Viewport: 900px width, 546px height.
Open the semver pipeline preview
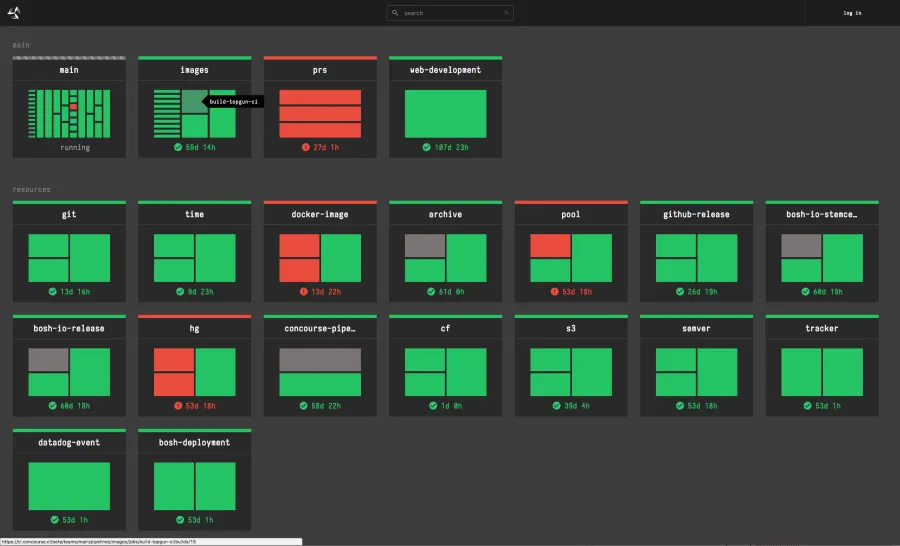pyautogui.click(x=696, y=371)
